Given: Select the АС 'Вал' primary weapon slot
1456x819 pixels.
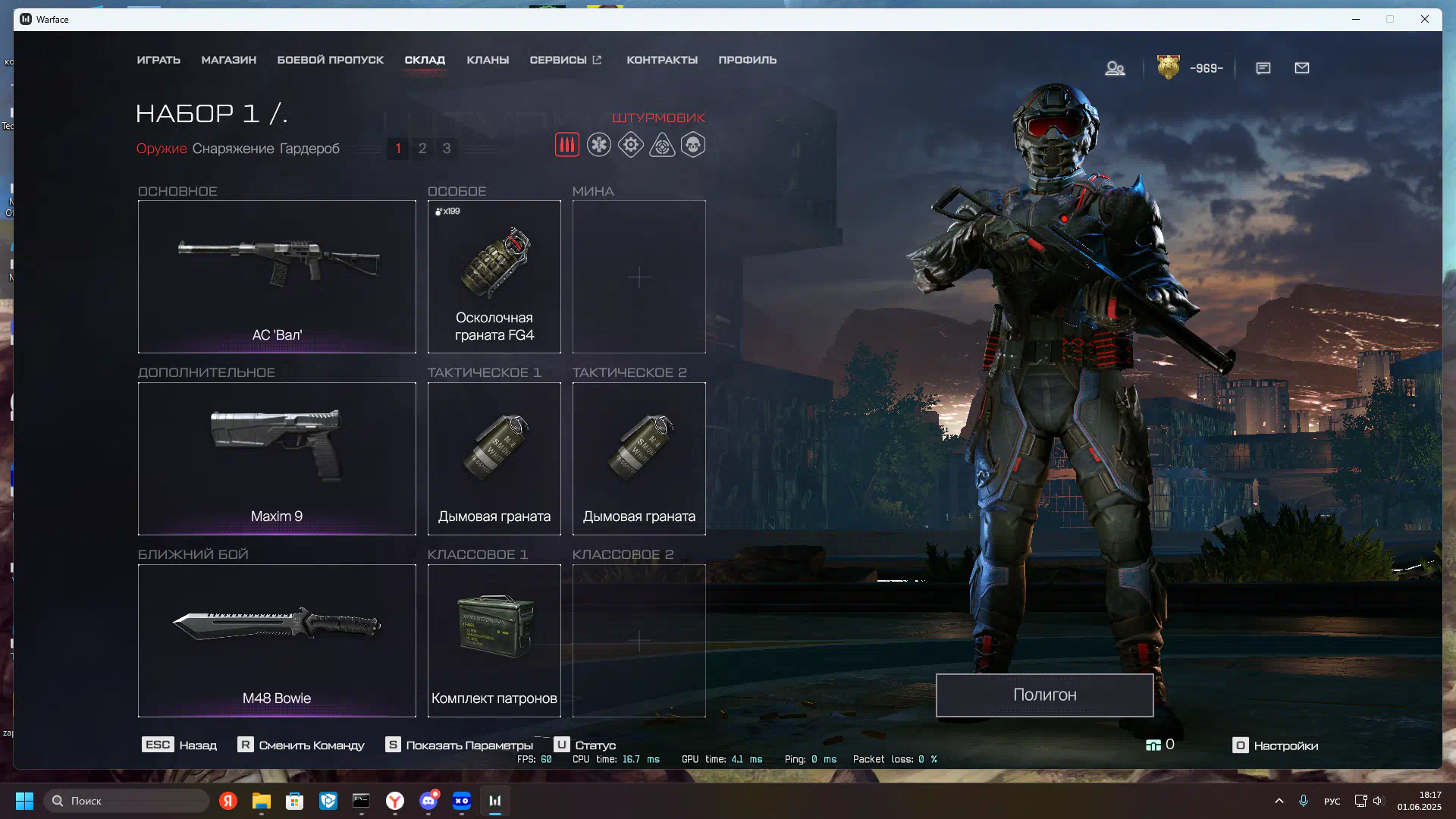Looking at the screenshot, I should pyautogui.click(x=277, y=277).
